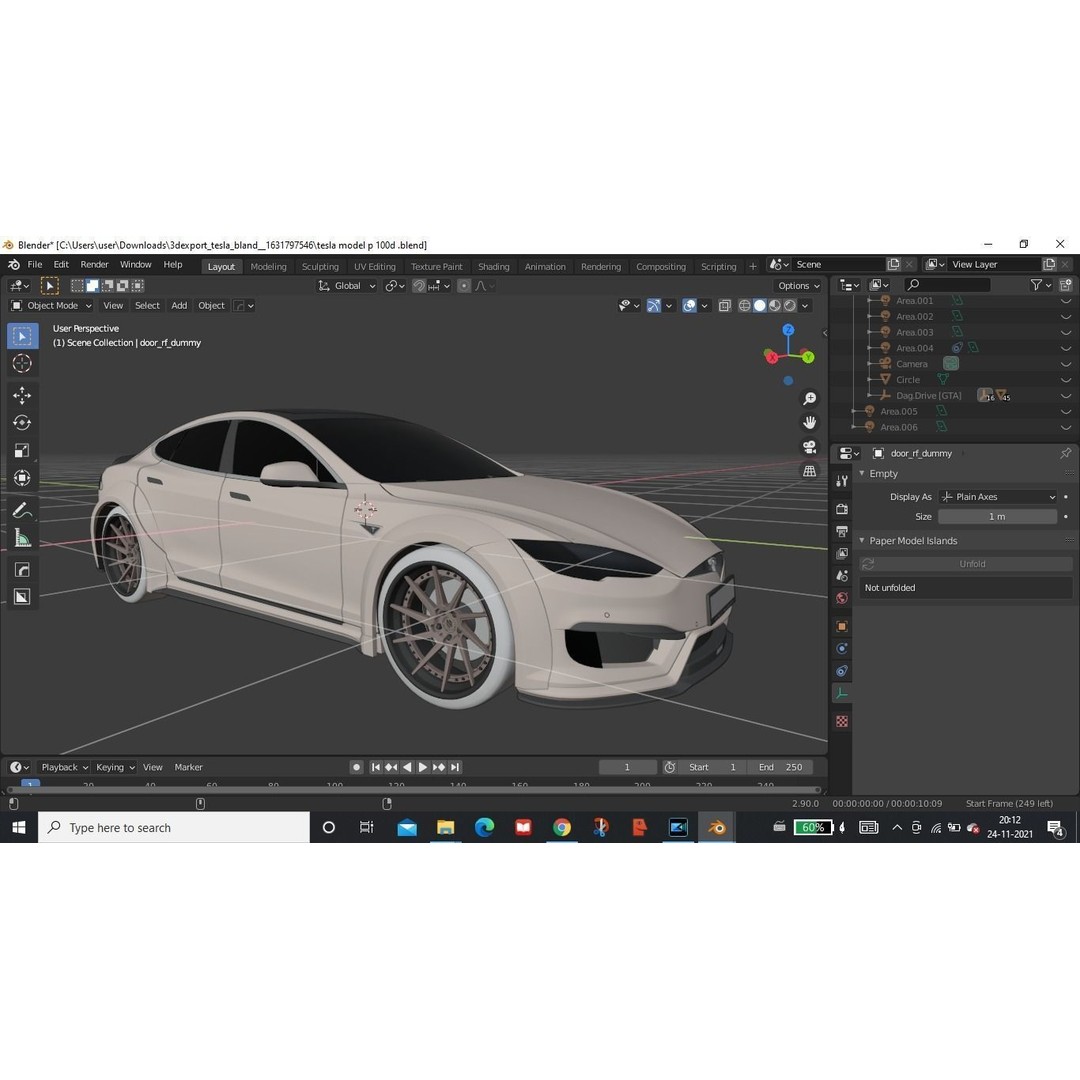
Task: Choose the Annotate tool
Action: point(22,510)
